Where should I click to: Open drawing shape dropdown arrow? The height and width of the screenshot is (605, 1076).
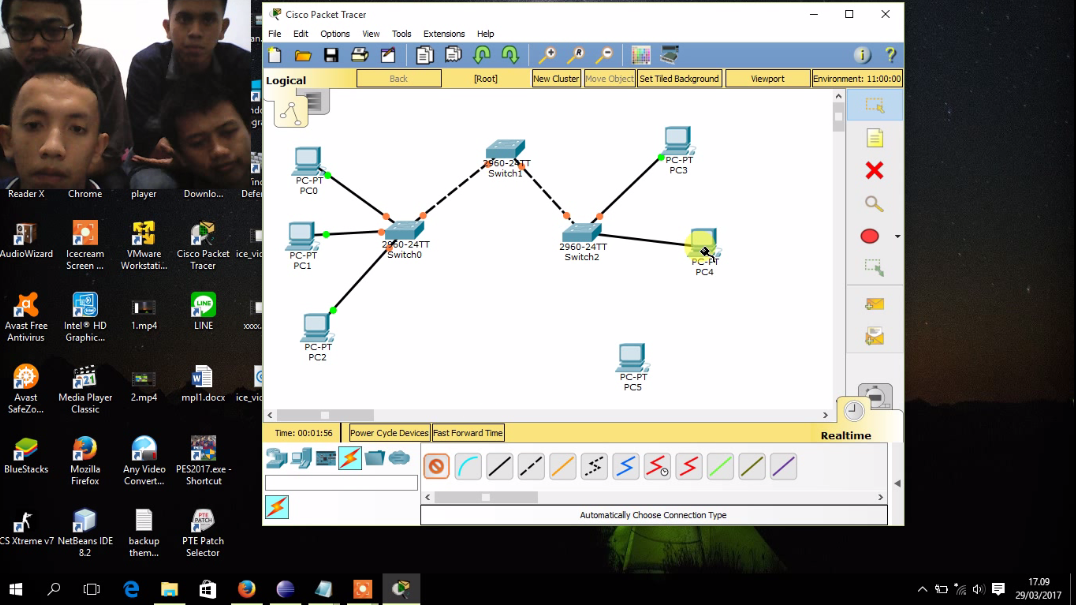[898, 237]
